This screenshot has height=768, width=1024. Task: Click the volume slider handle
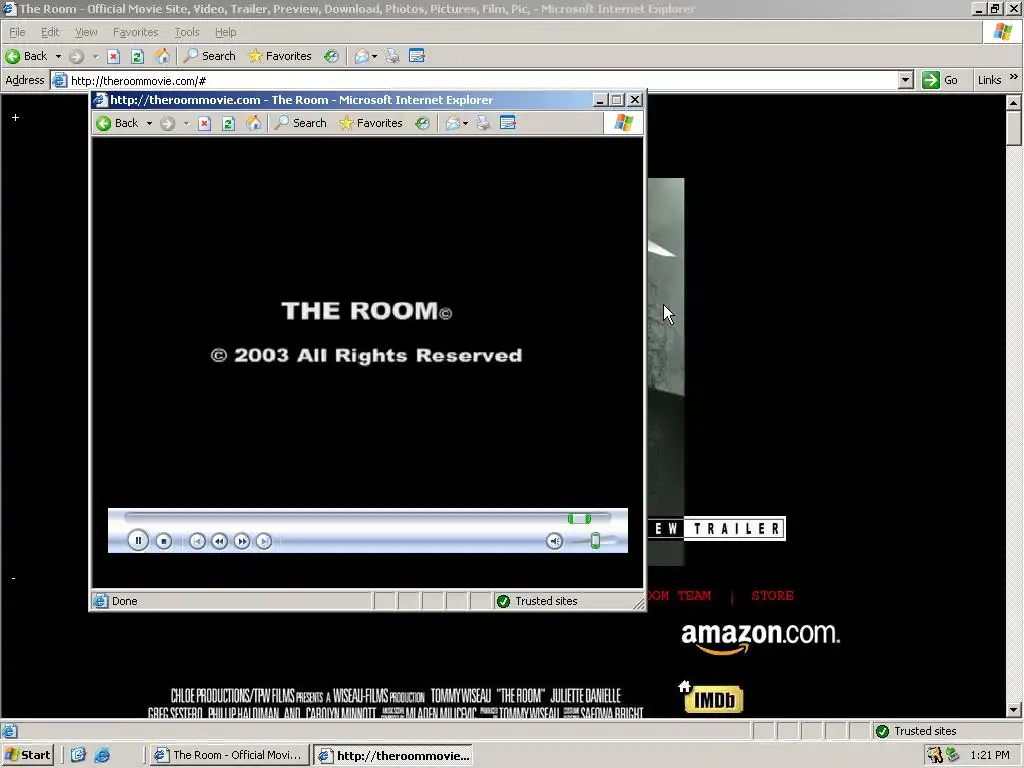point(595,541)
